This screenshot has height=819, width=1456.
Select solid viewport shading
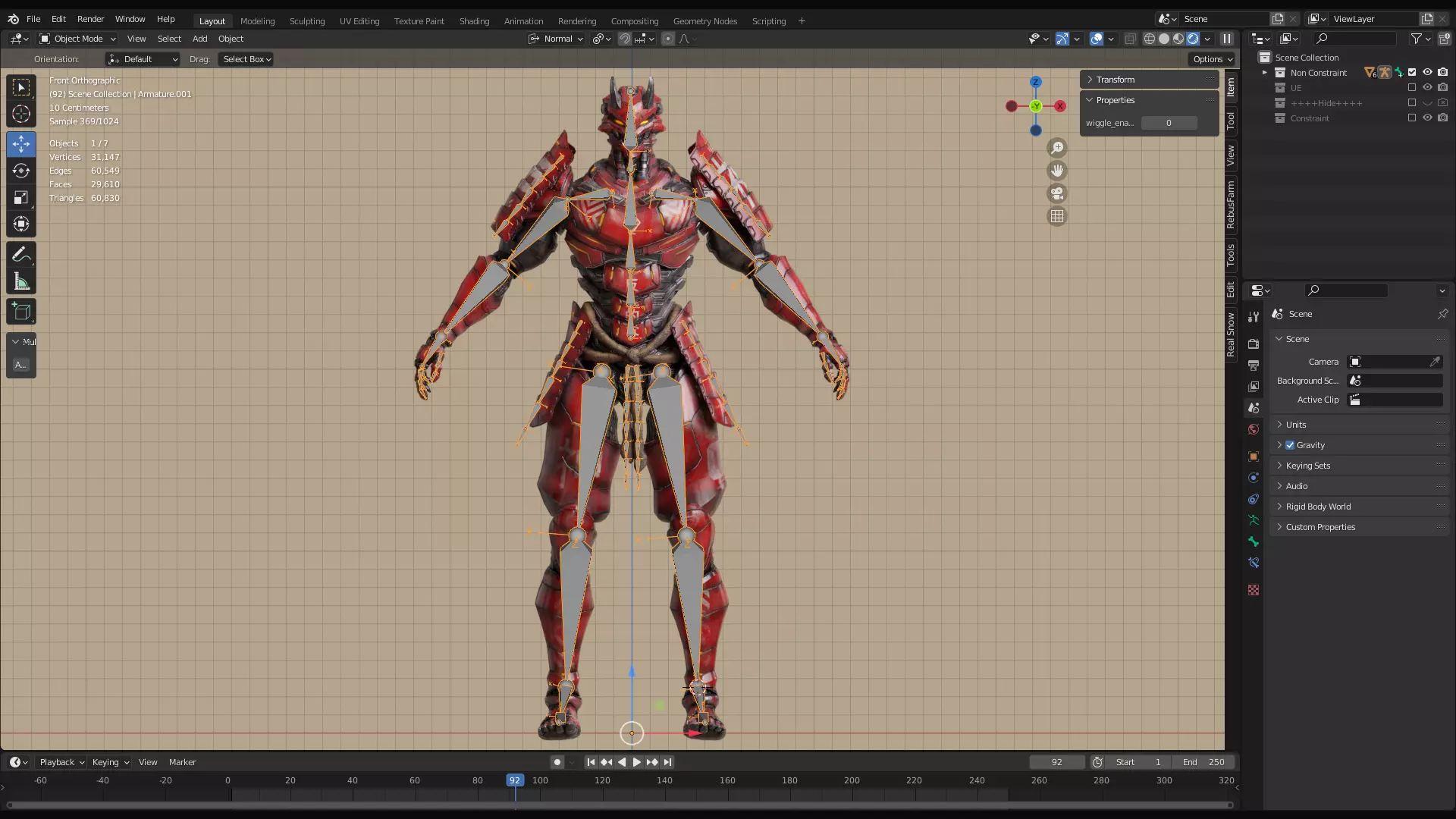1164,39
